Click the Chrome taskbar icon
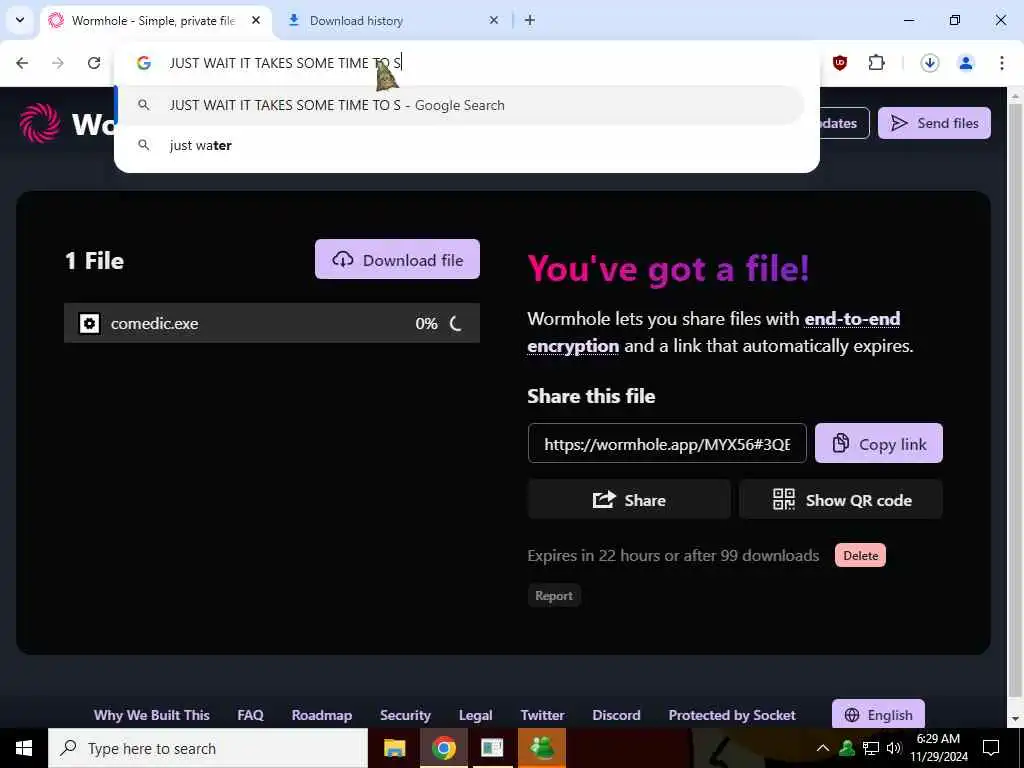1024x768 pixels. tap(443, 748)
